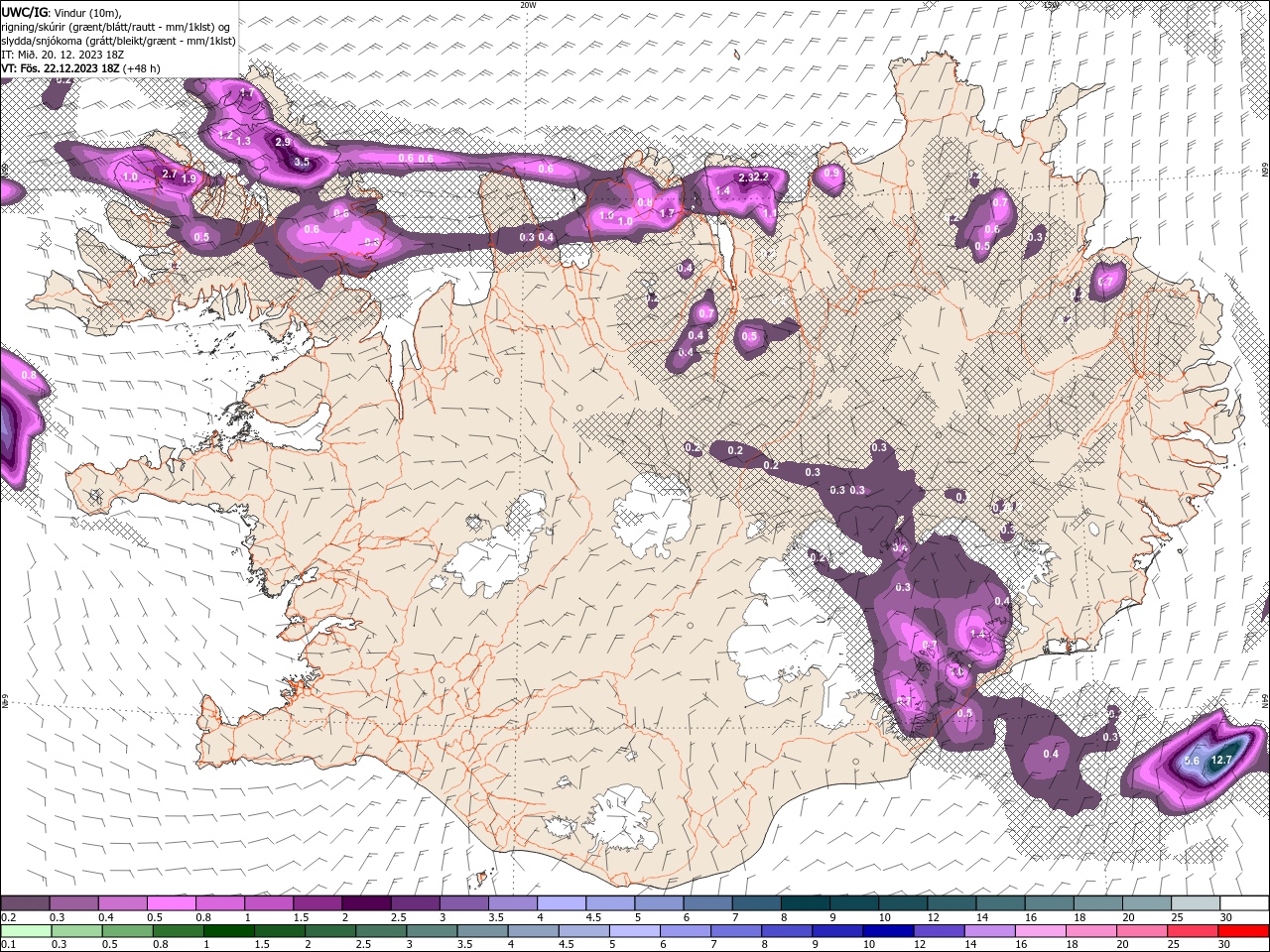Click the "1.2" value on the map

226,135
